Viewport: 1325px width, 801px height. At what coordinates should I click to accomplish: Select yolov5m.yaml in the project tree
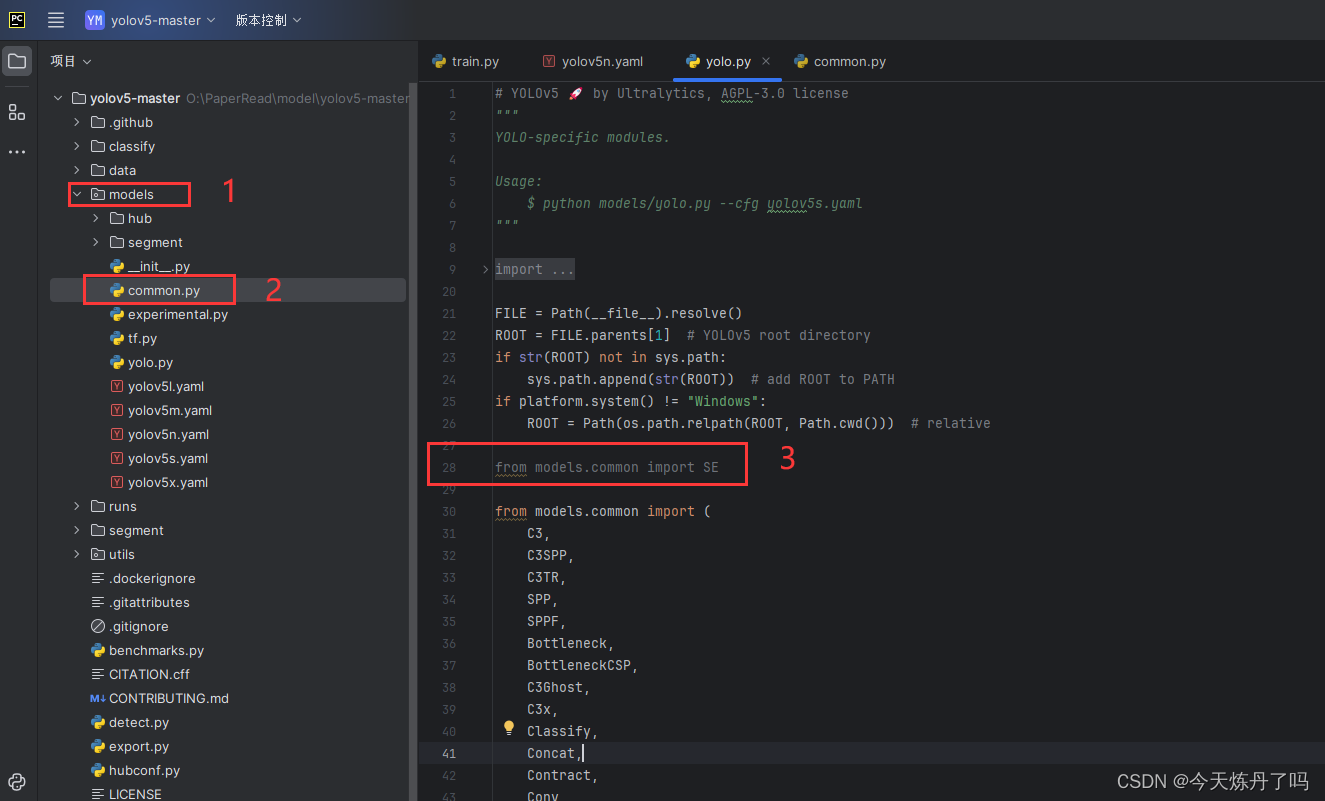pyautogui.click(x=161, y=410)
